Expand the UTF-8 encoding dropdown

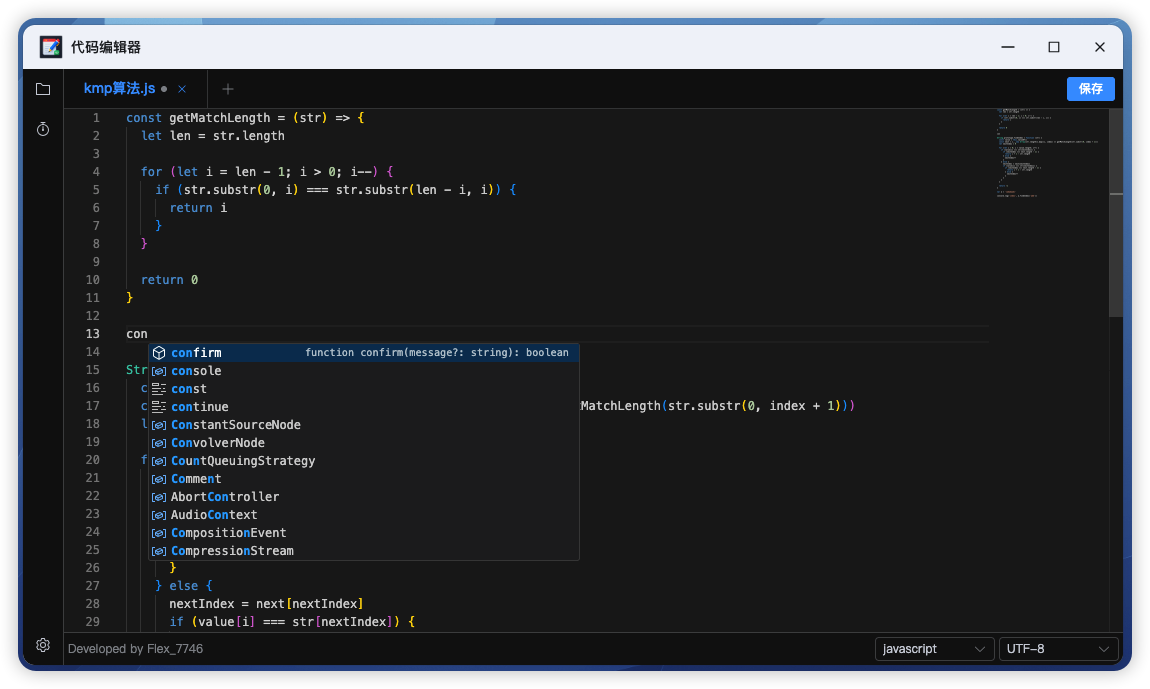point(1058,649)
